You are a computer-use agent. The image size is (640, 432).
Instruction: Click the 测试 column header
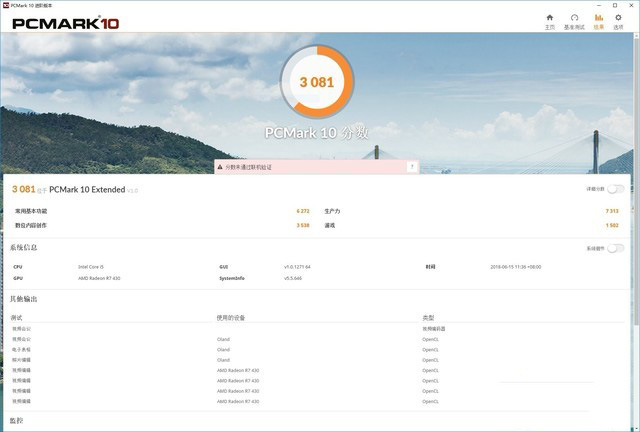click(16, 318)
